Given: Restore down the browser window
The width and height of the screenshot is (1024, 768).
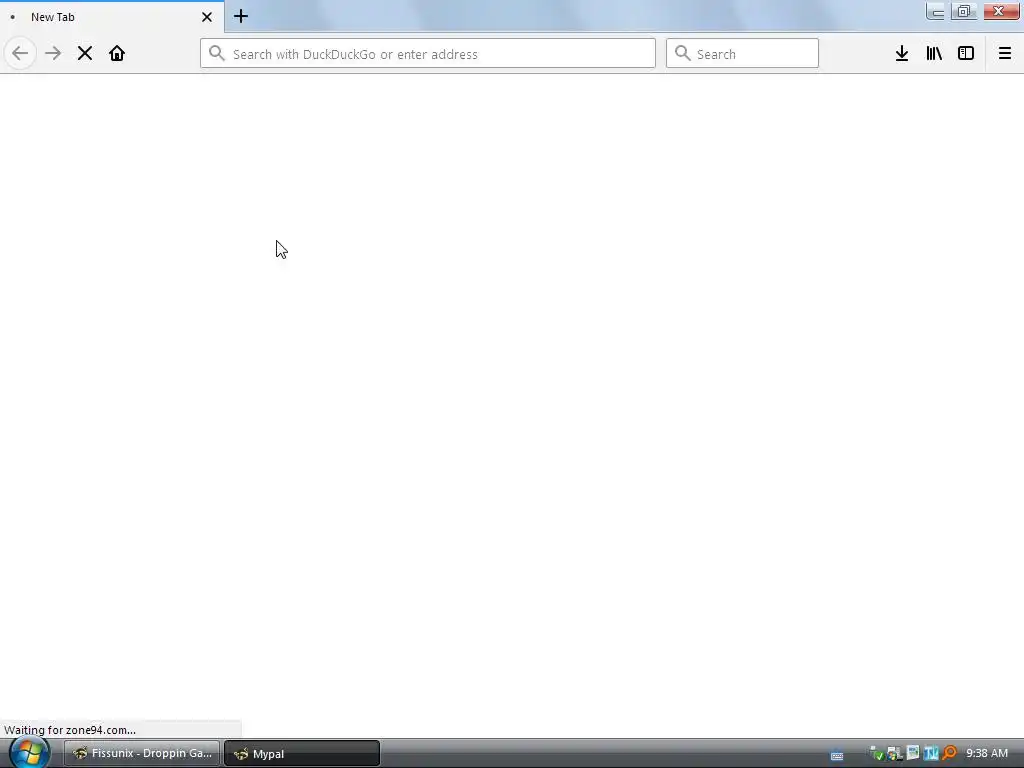Looking at the screenshot, I should pos(964,12).
